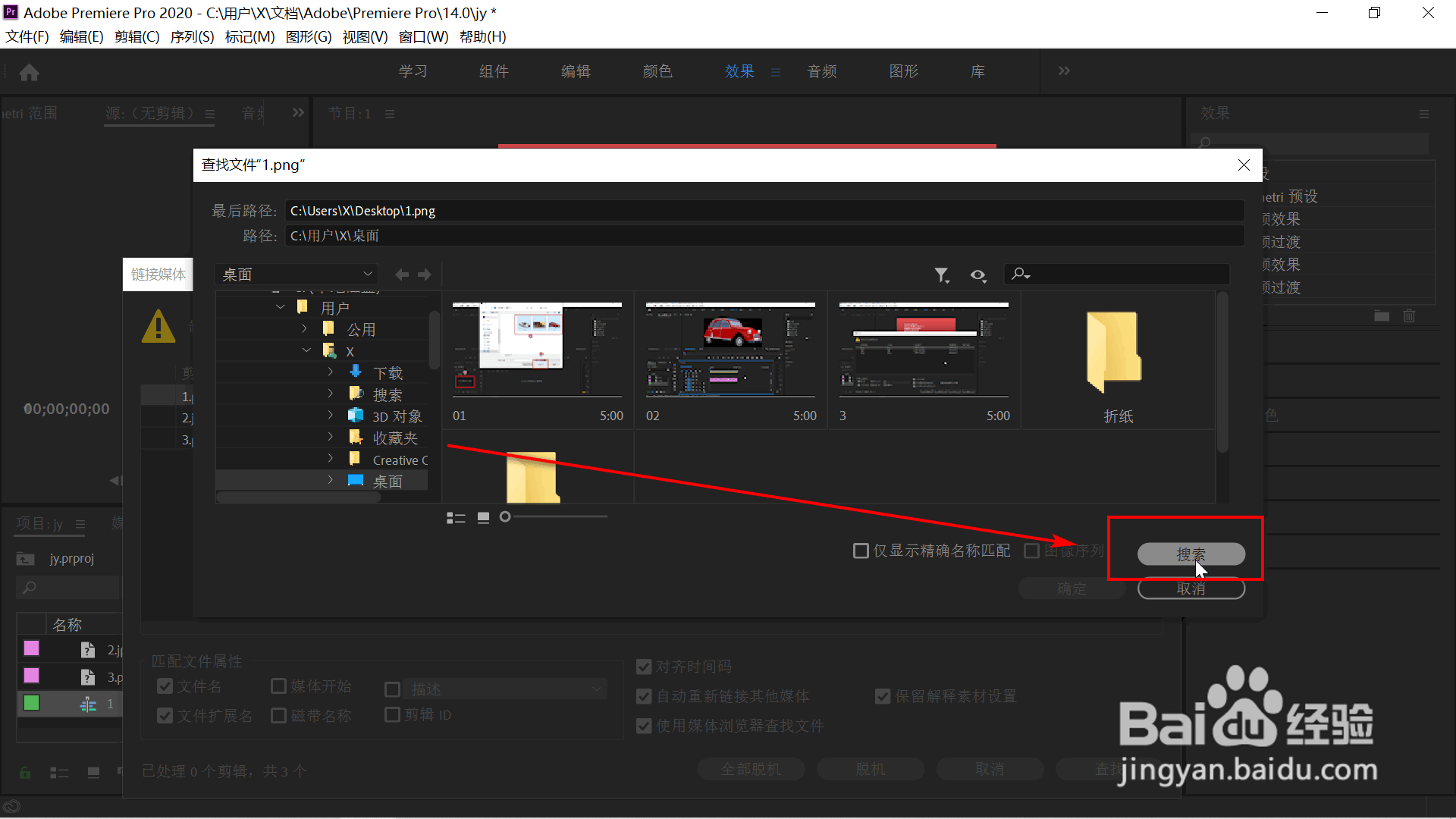Click the 确定 button

click(1072, 588)
